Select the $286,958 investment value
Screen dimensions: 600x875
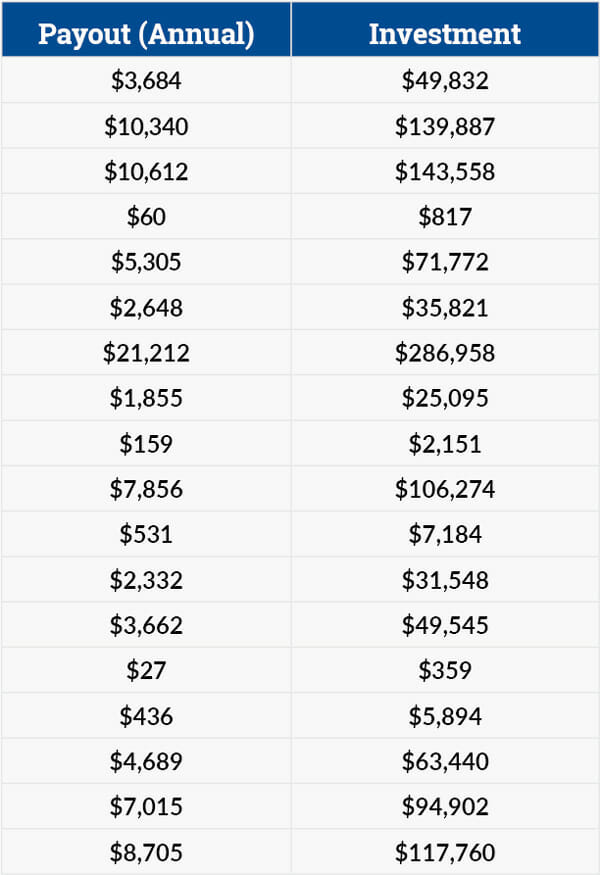point(445,353)
